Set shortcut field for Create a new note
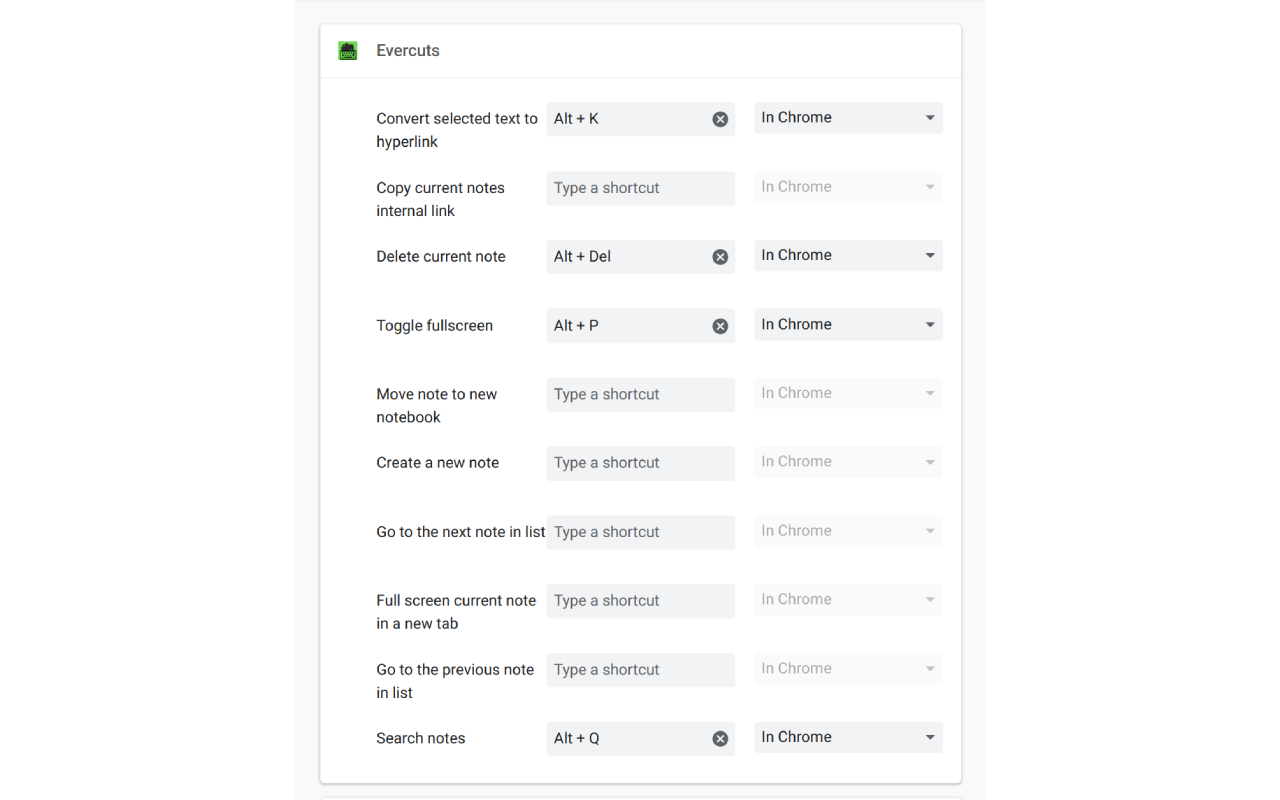 tap(640, 463)
